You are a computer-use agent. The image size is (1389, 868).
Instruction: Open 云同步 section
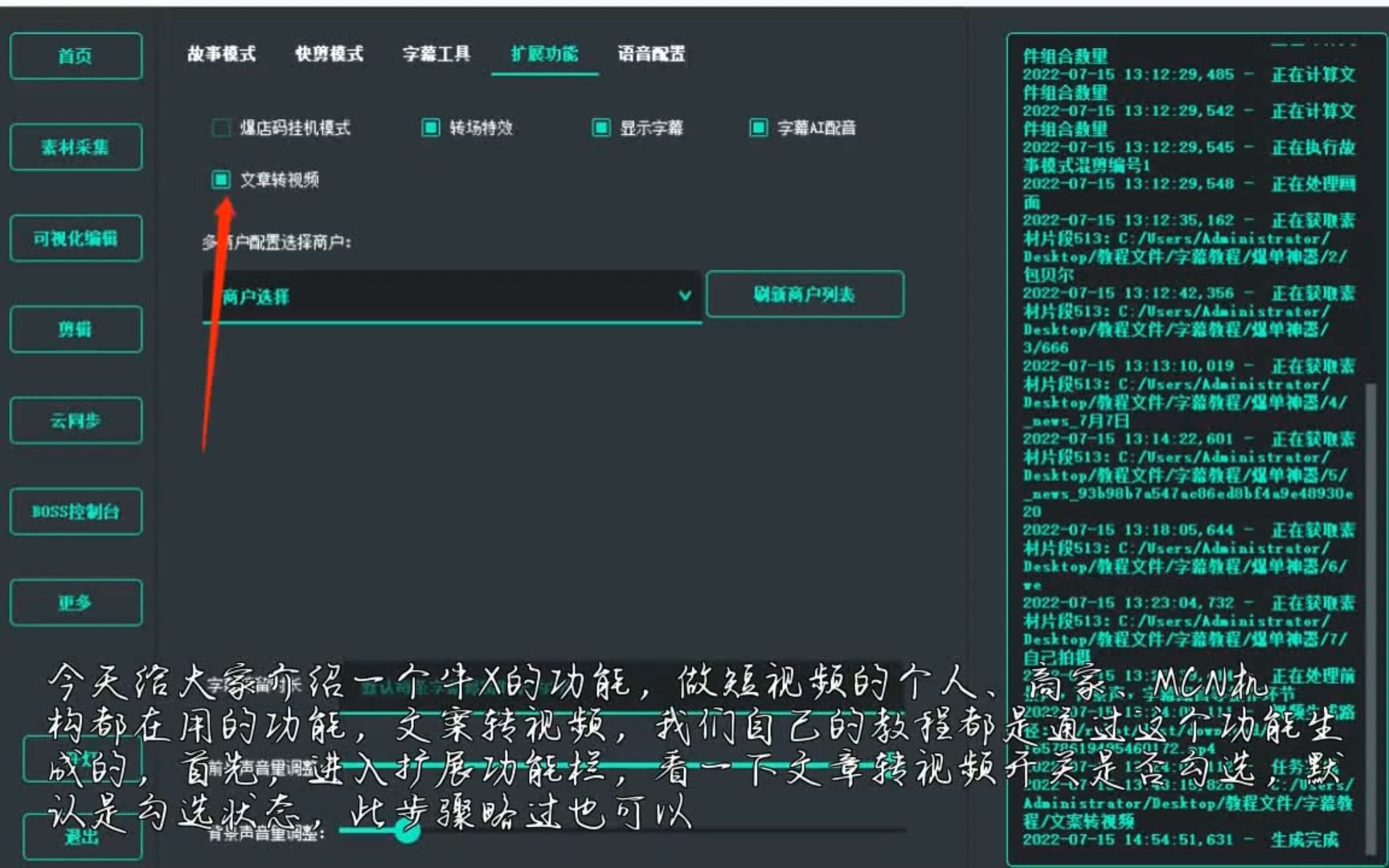coord(76,420)
